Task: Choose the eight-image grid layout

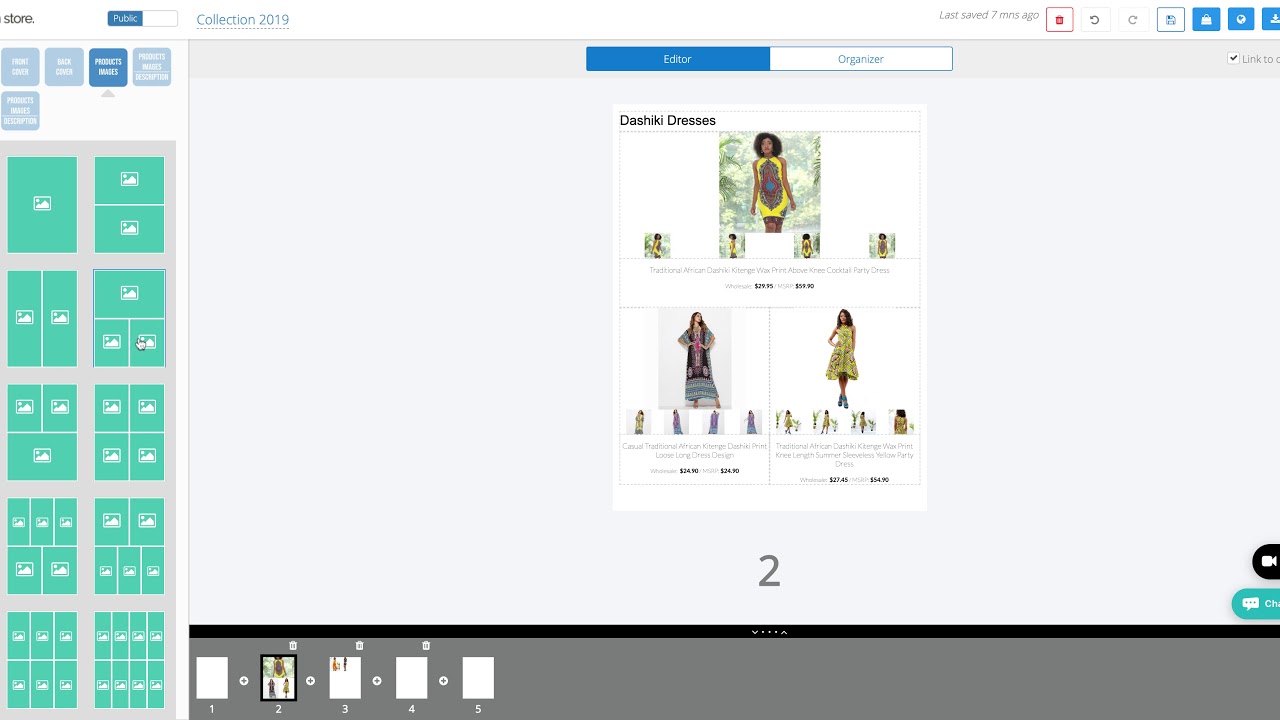Action: (x=129, y=660)
